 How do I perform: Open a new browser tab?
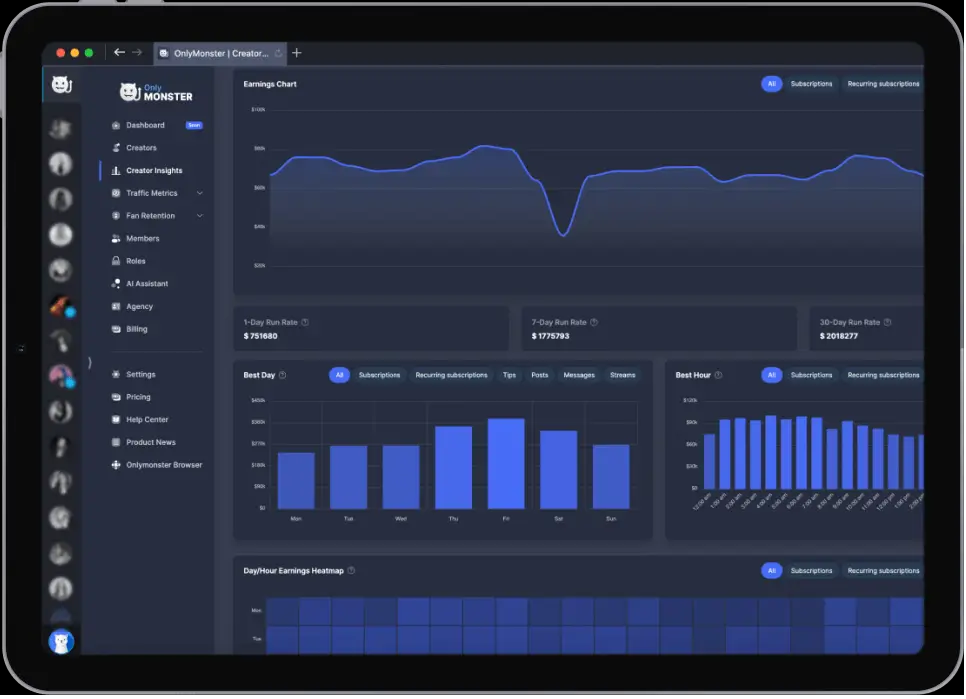click(x=296, y=53)
